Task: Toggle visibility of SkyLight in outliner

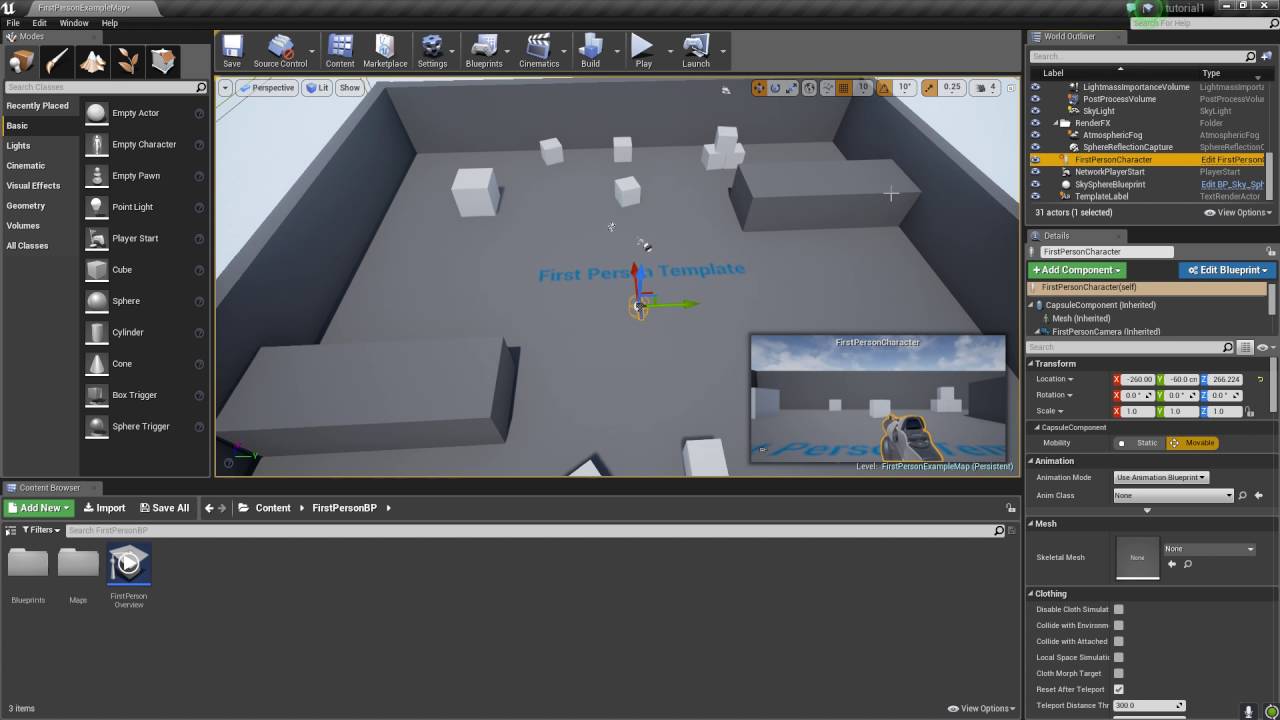Action: point(1035,111)
